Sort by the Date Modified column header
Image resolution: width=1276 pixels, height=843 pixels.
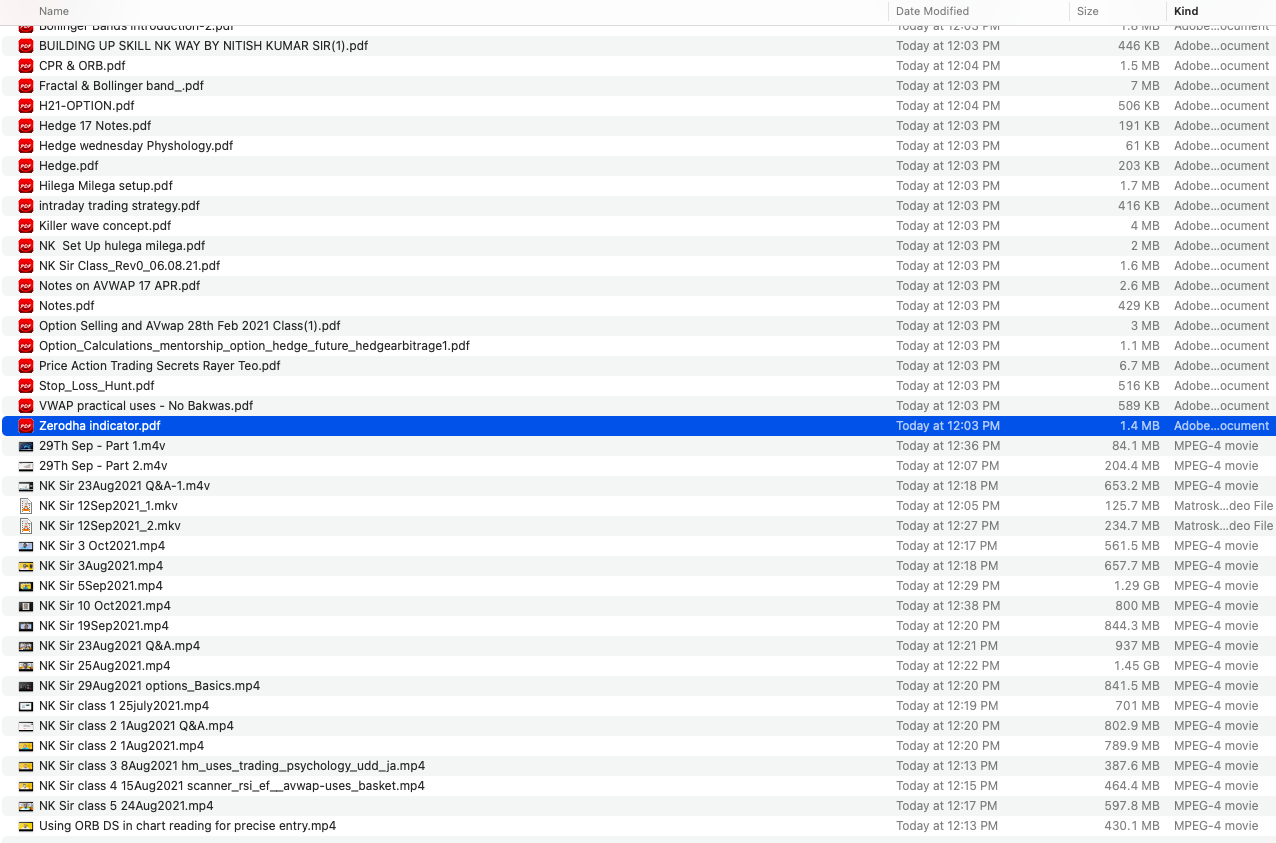click(x=932, y=11)
